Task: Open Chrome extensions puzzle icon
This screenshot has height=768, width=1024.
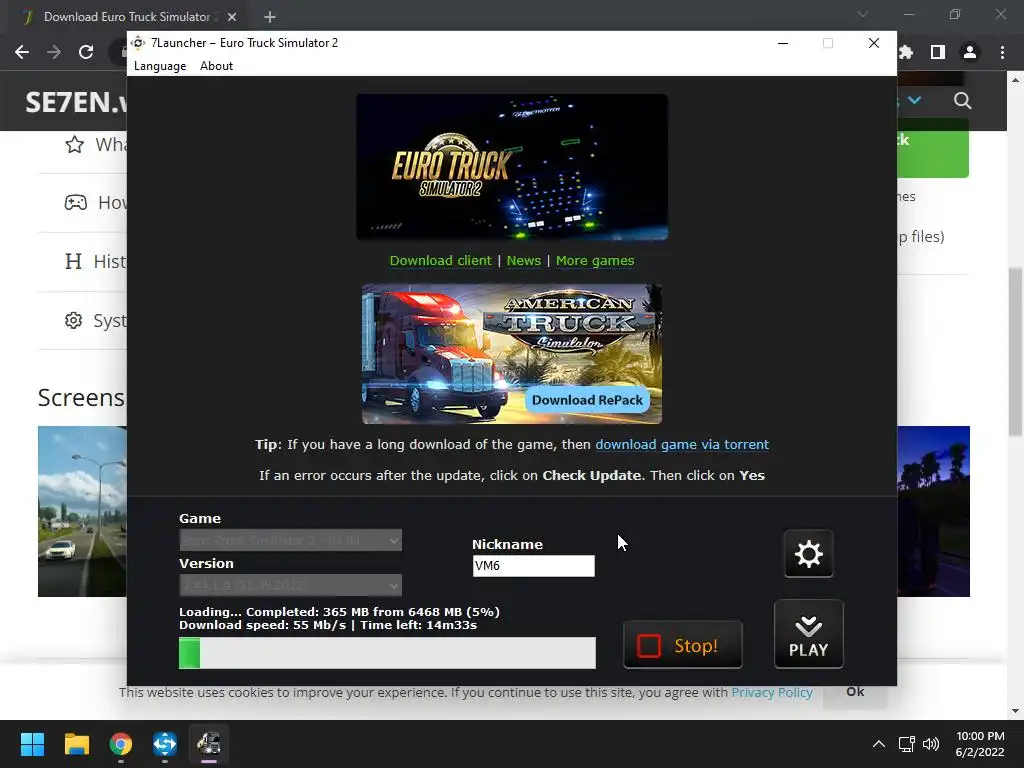Action: (x=906, y=52)
